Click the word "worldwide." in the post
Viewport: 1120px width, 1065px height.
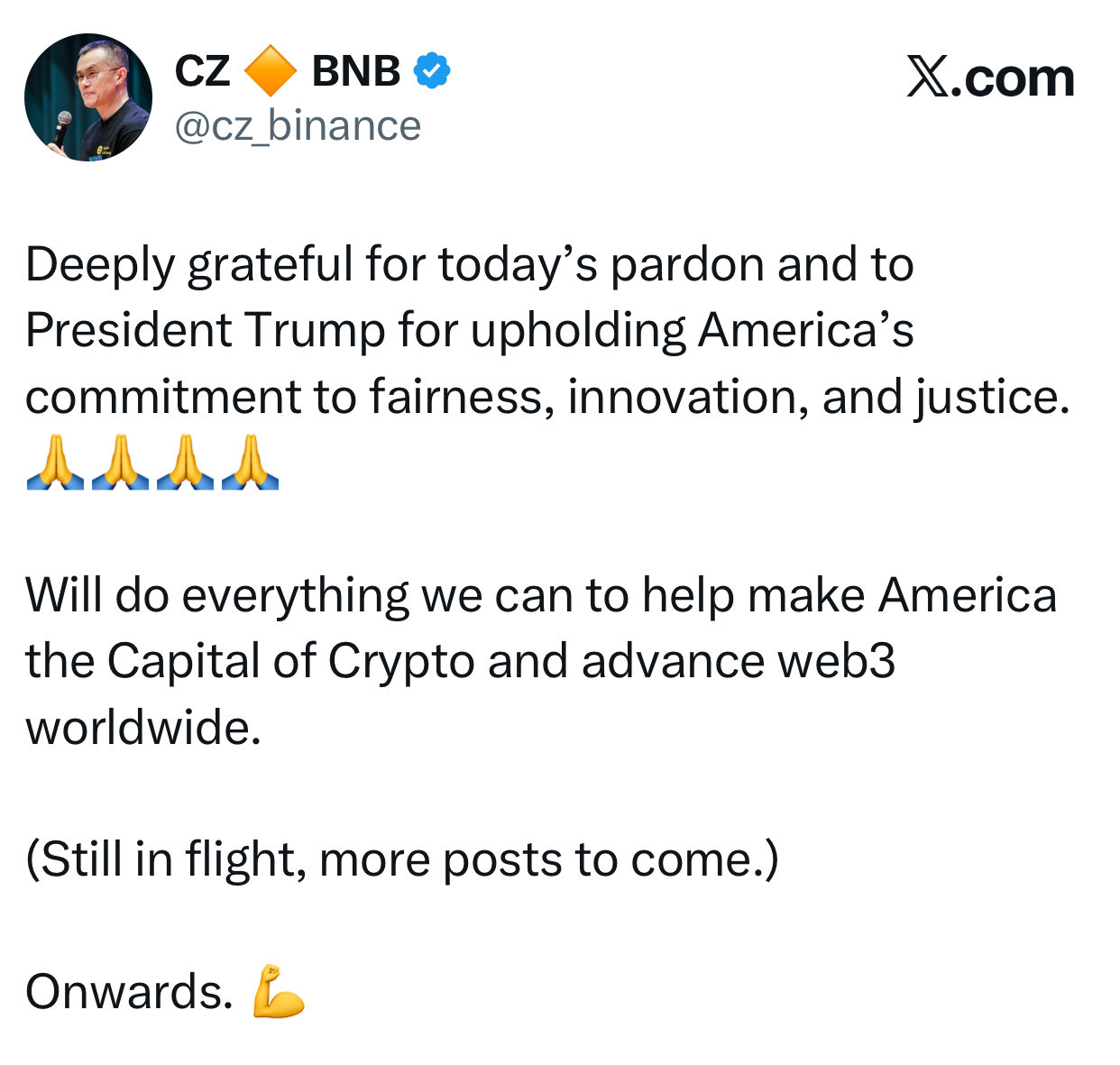pos(143,727)
